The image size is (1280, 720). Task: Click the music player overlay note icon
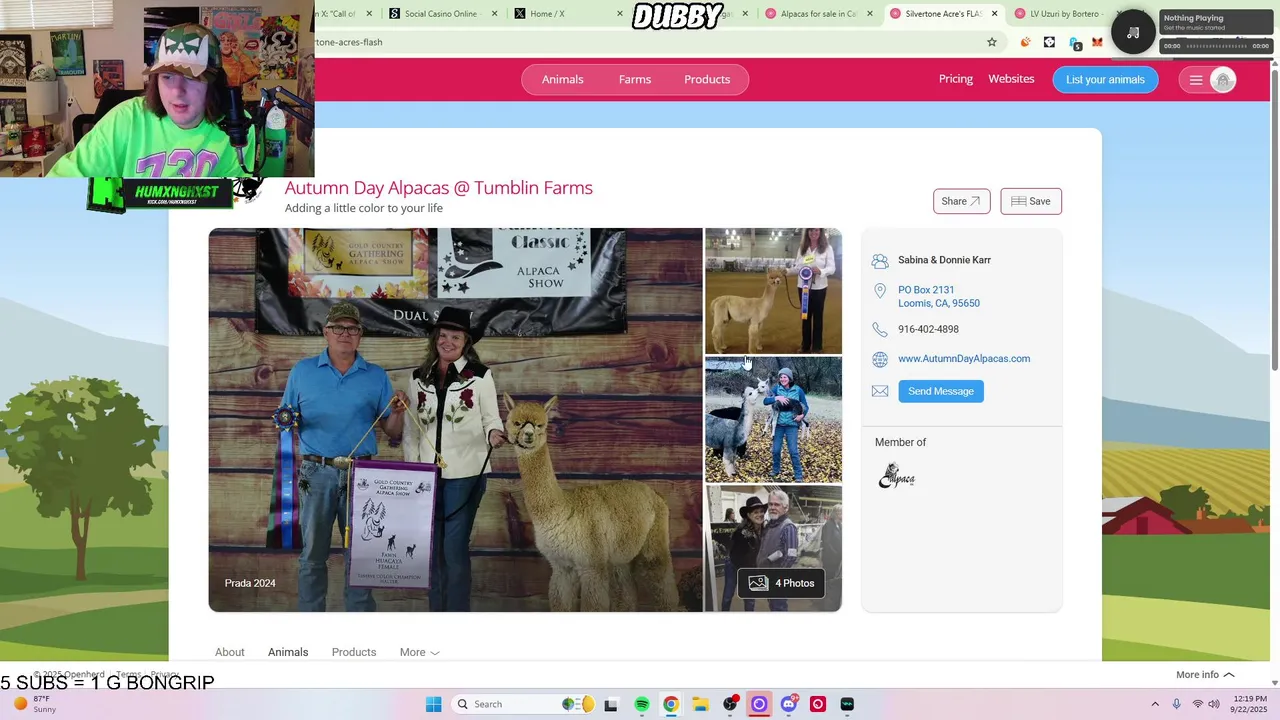point(1133,33)
